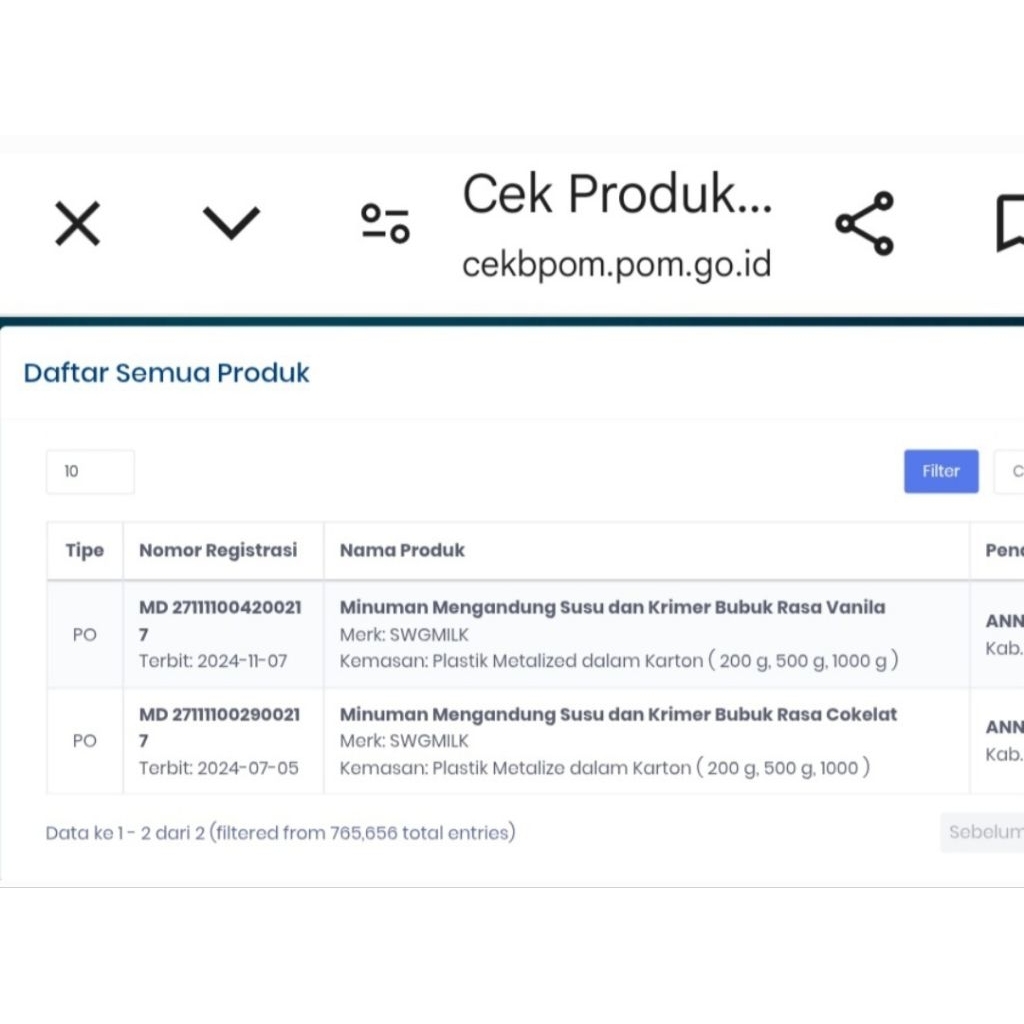Sort by the Tipe column header

[x=85, y=550]
